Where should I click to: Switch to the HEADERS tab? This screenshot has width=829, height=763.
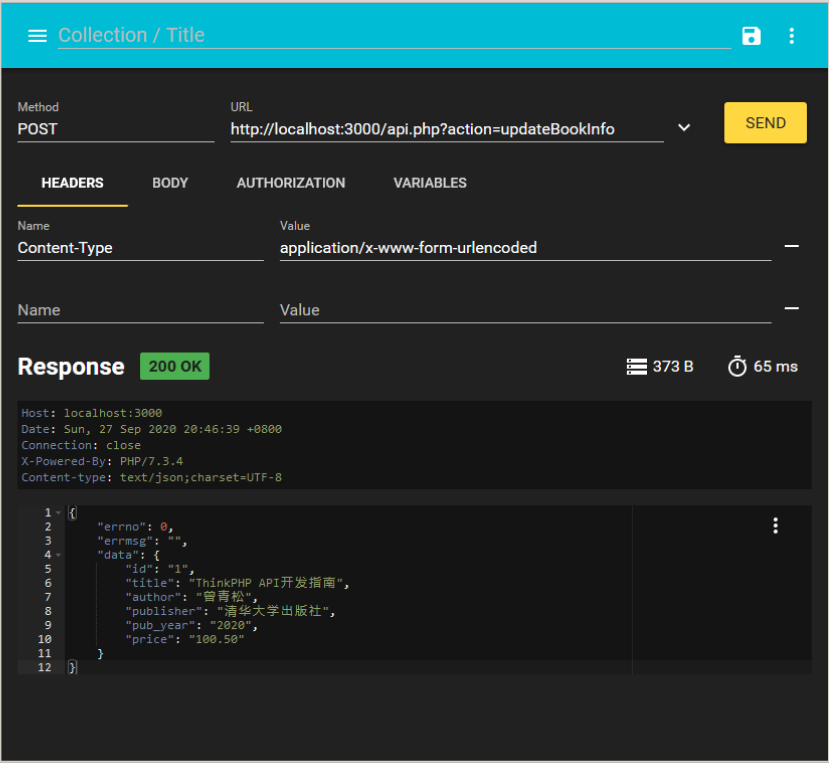[72, 183]
